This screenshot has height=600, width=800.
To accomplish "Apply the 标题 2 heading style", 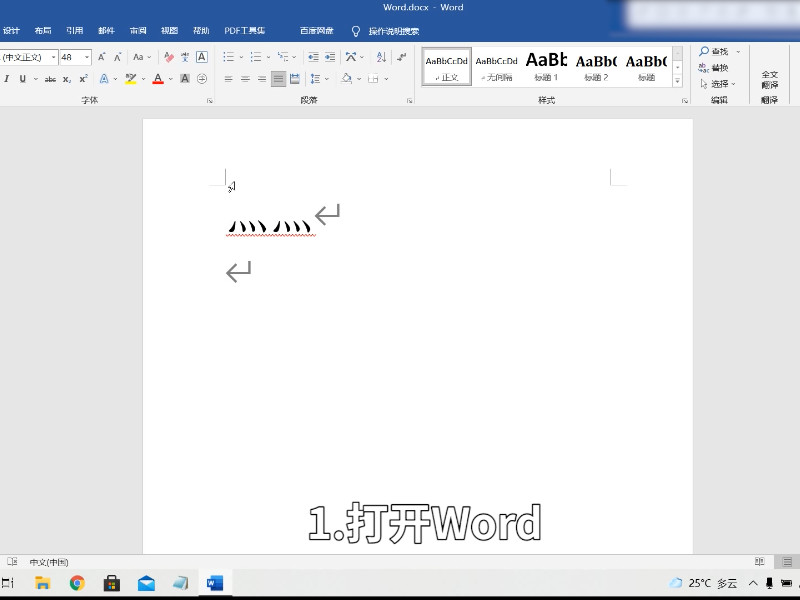I will (596, 66).
